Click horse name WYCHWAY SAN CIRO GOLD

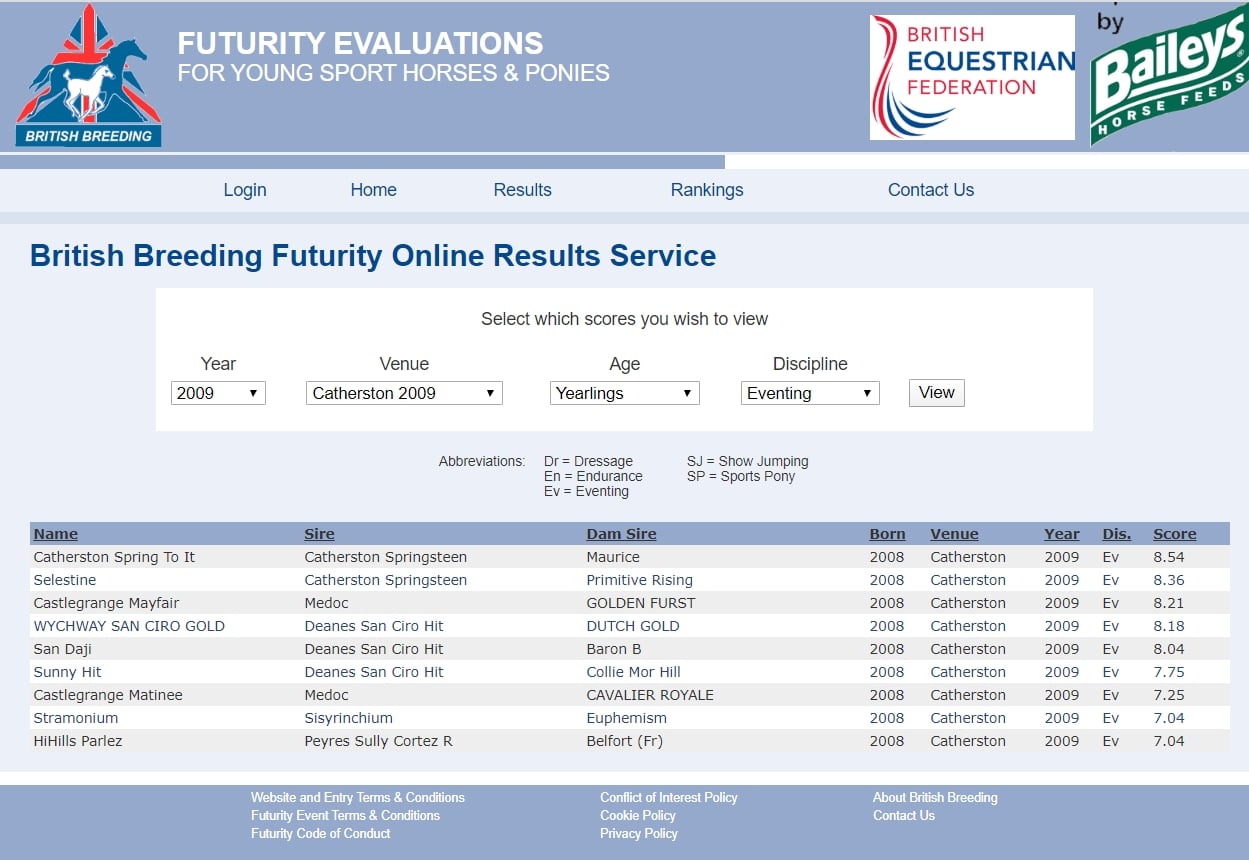[129, 626]
